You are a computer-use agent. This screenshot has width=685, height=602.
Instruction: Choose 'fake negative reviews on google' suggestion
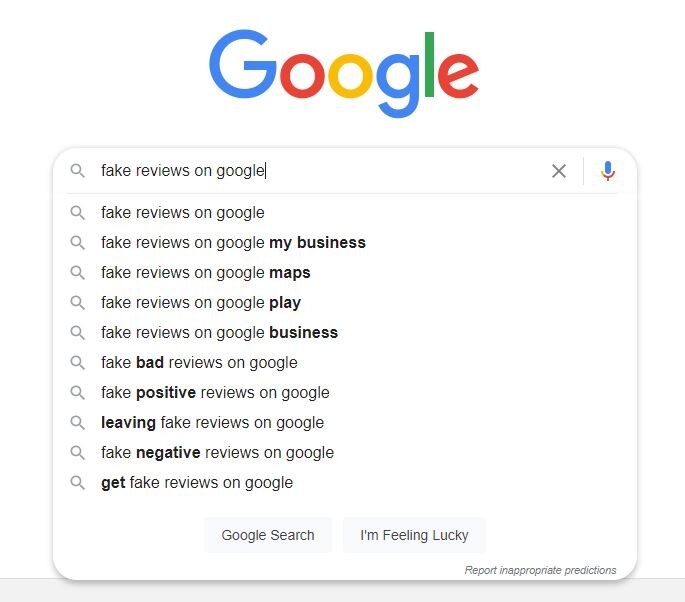point(217,452)
